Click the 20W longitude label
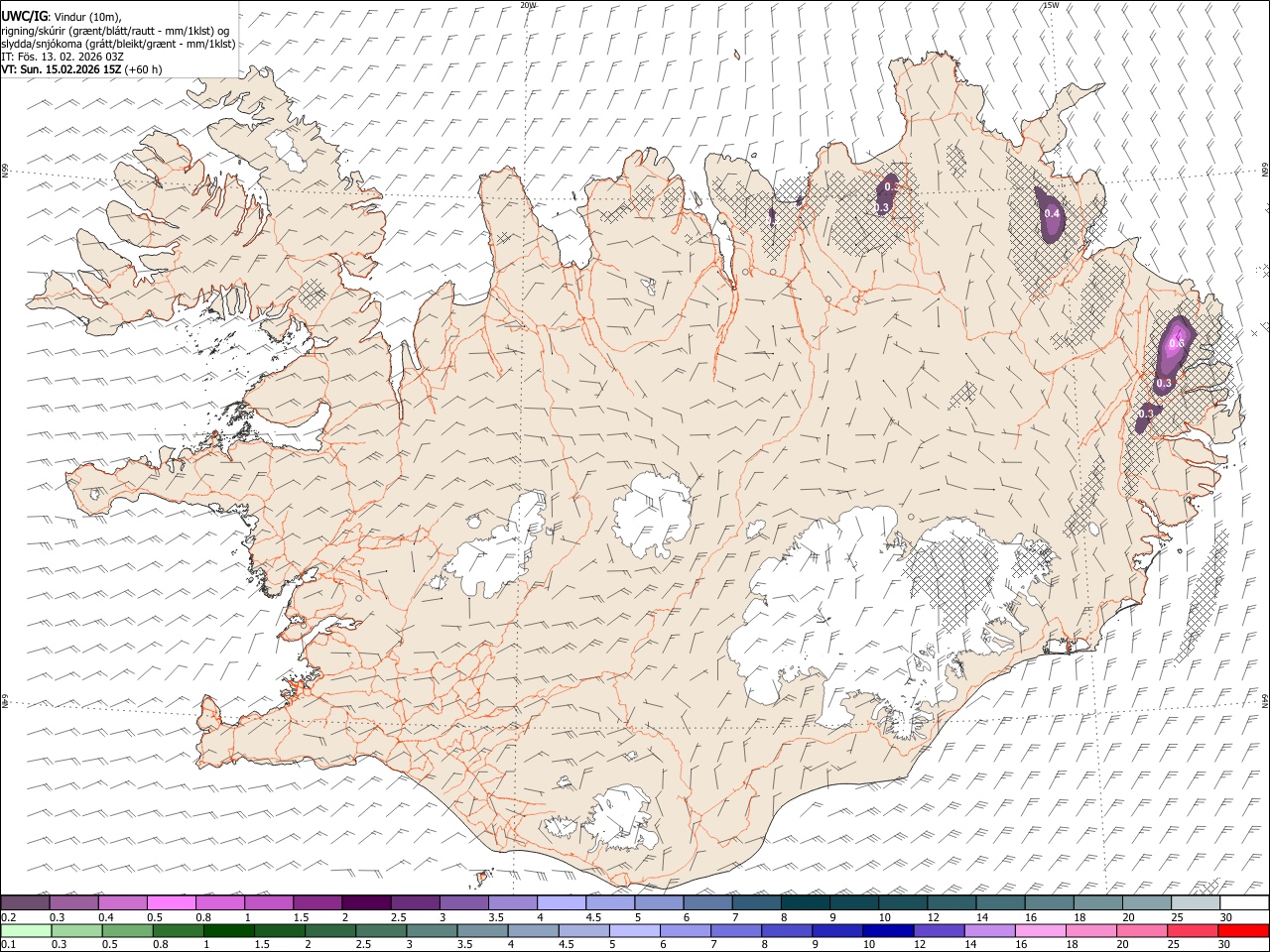The width and height of the screenshot is (1270, 952). point(529,5)
